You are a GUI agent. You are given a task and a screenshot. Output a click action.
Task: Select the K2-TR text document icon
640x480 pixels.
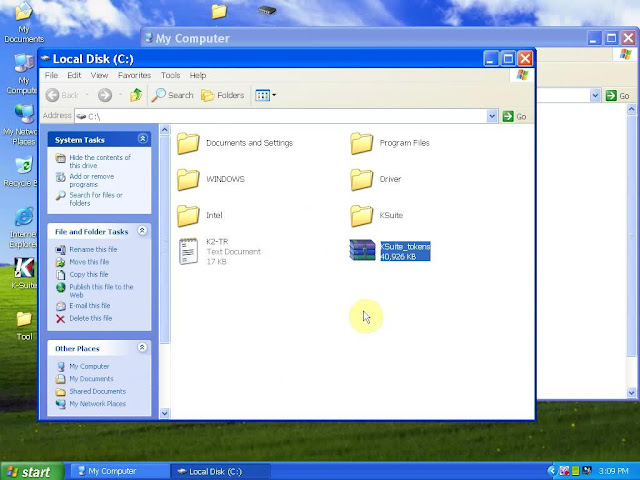[x=188, y=251]
